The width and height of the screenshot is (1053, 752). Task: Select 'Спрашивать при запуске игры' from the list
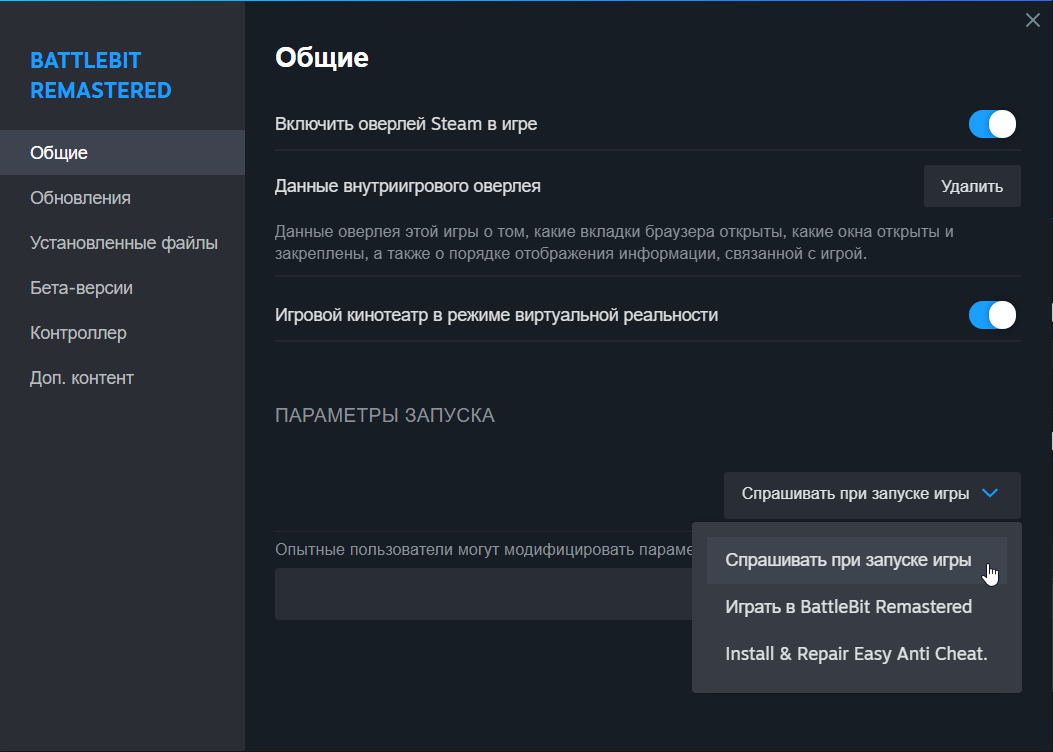(848, 560)
